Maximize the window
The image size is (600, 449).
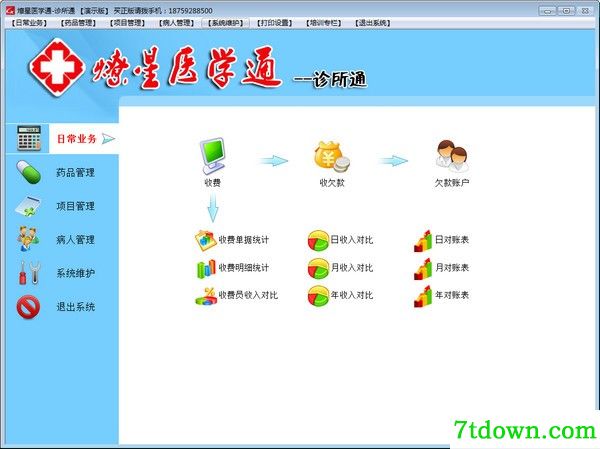[566, 11]
